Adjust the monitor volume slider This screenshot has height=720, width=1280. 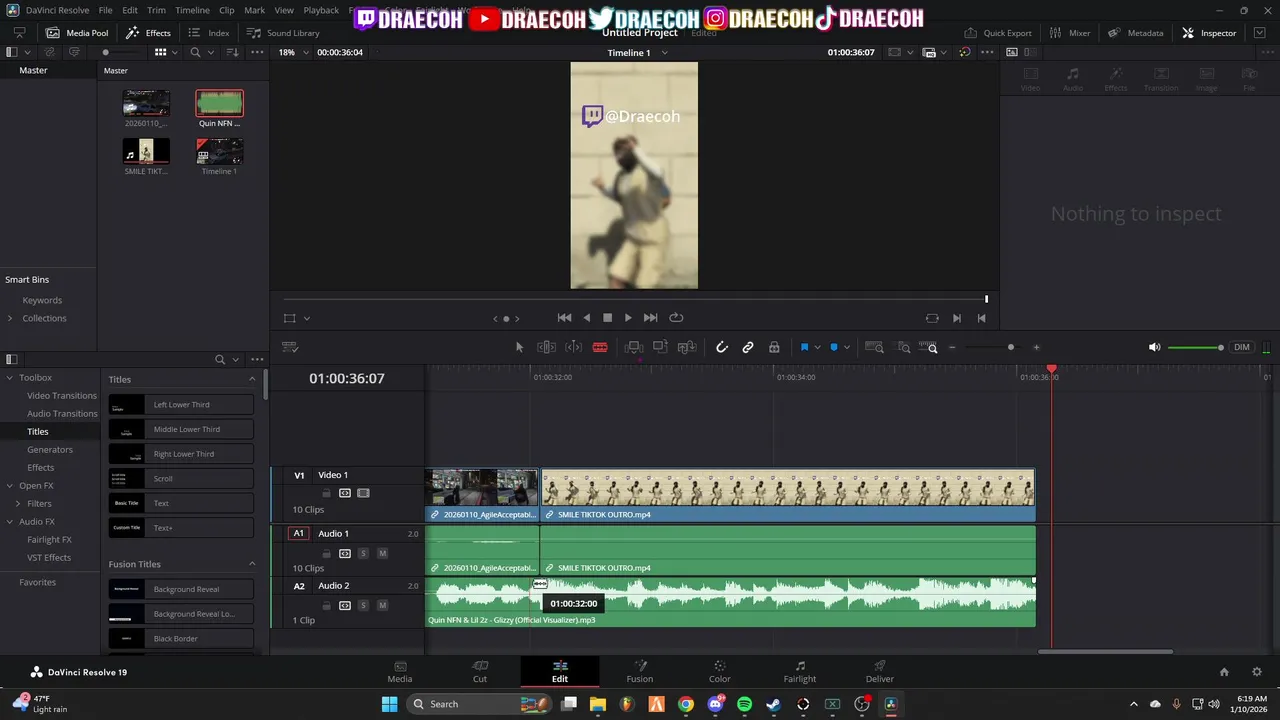tap(1195, 347)
